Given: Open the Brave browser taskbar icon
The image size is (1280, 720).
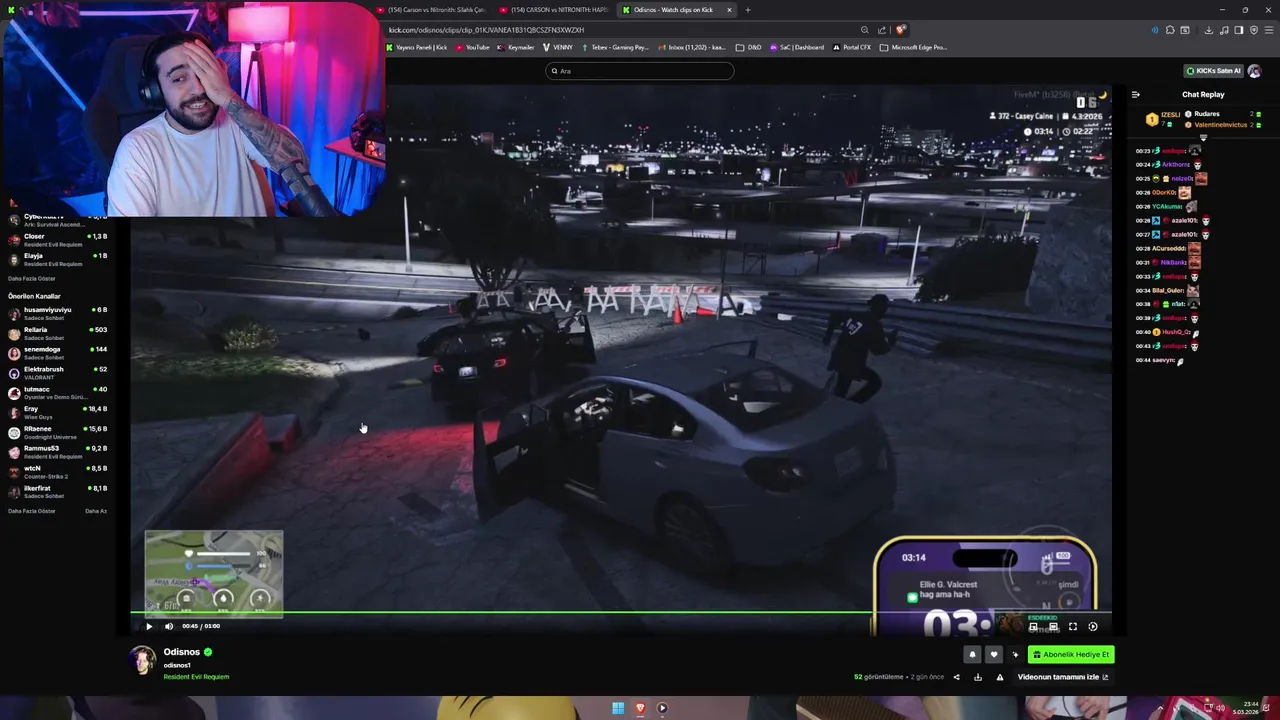Looking at the screenshot, I should [640, 708].
